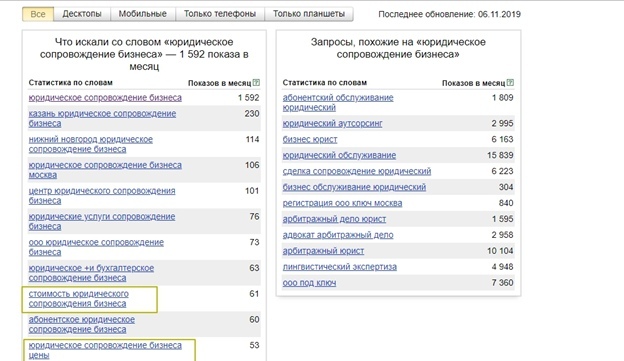Click help icon beside left «Показов в месяц»

(256, 83)
